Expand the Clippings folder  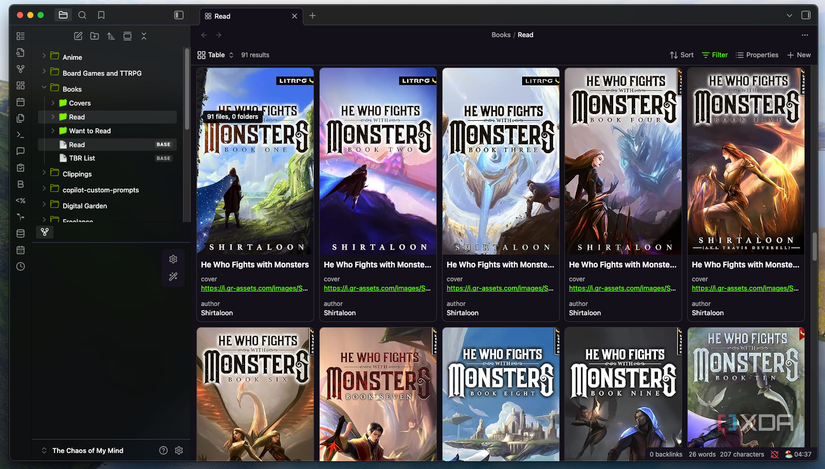[x=44, y=172]
